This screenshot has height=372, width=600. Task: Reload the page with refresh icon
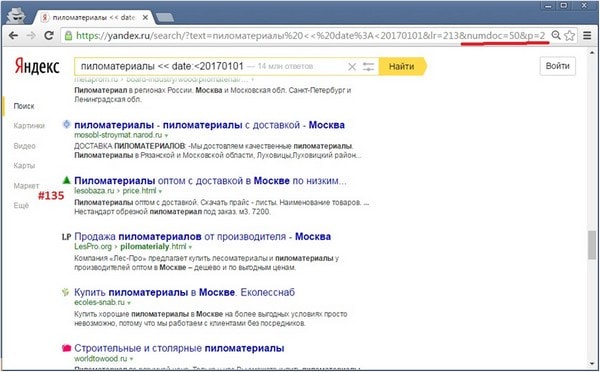[49, 36]
